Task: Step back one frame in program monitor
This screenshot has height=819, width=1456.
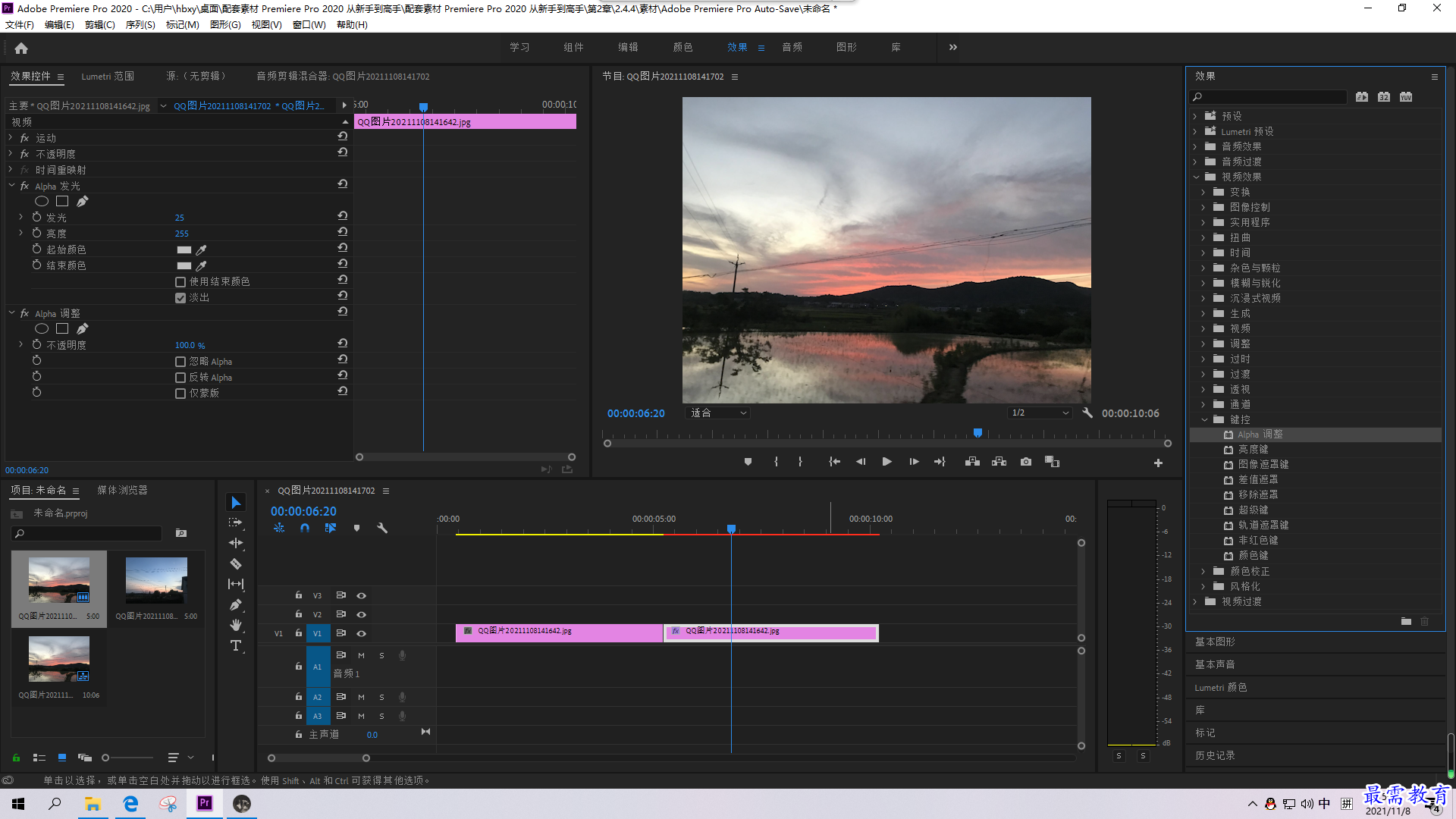Action: click(x=861, y=462)
